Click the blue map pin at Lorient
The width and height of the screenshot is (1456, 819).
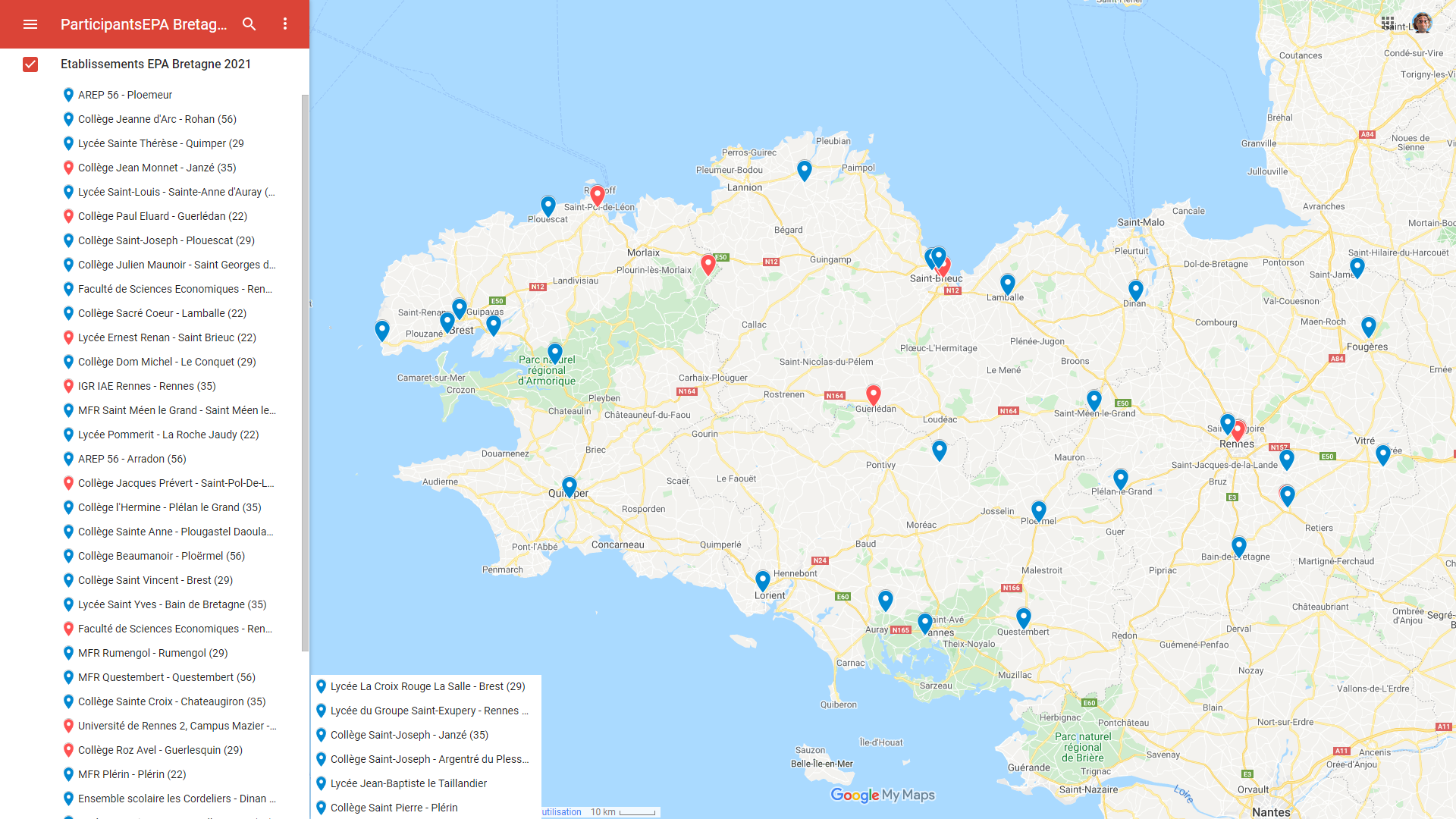click(763, 581)
